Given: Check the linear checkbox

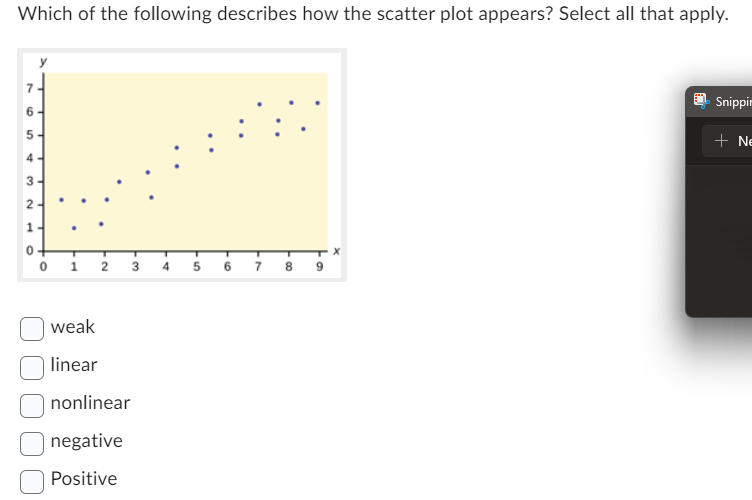Looking at the screenshot, I should click(x=32, y=368).
